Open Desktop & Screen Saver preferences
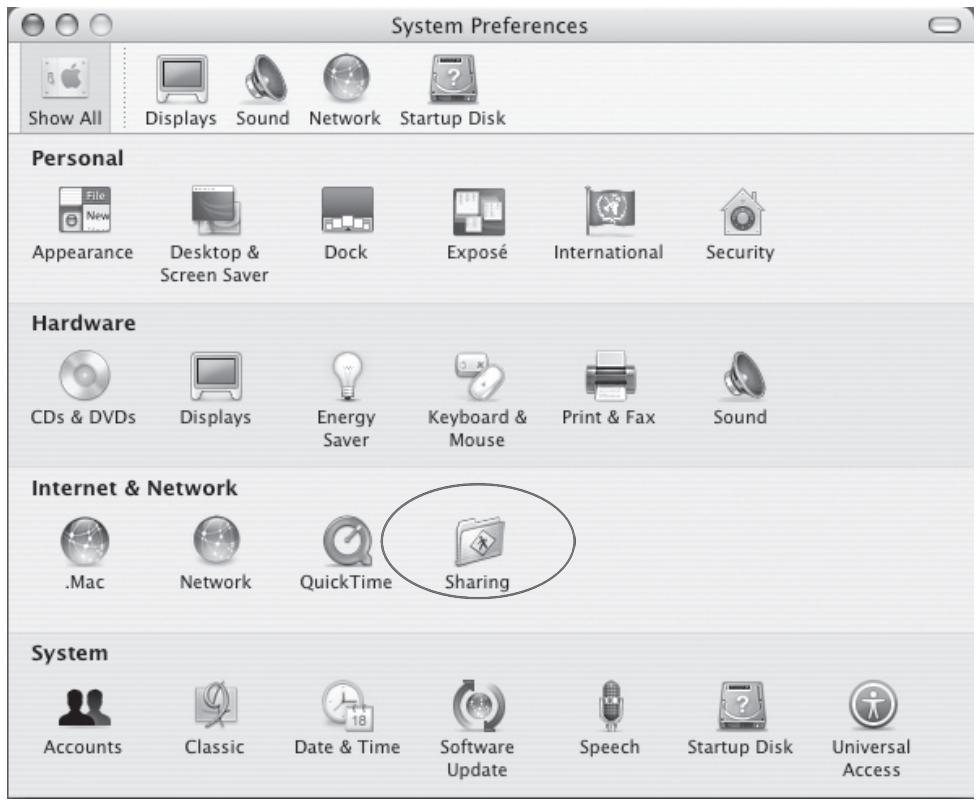 coord(215,235)
